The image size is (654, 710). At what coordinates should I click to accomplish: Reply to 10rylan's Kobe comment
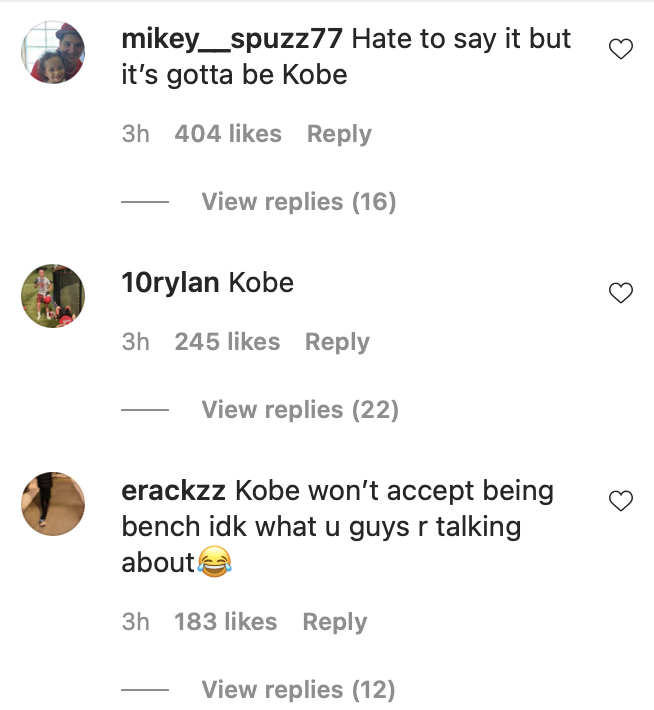click(x=337, y=342)
